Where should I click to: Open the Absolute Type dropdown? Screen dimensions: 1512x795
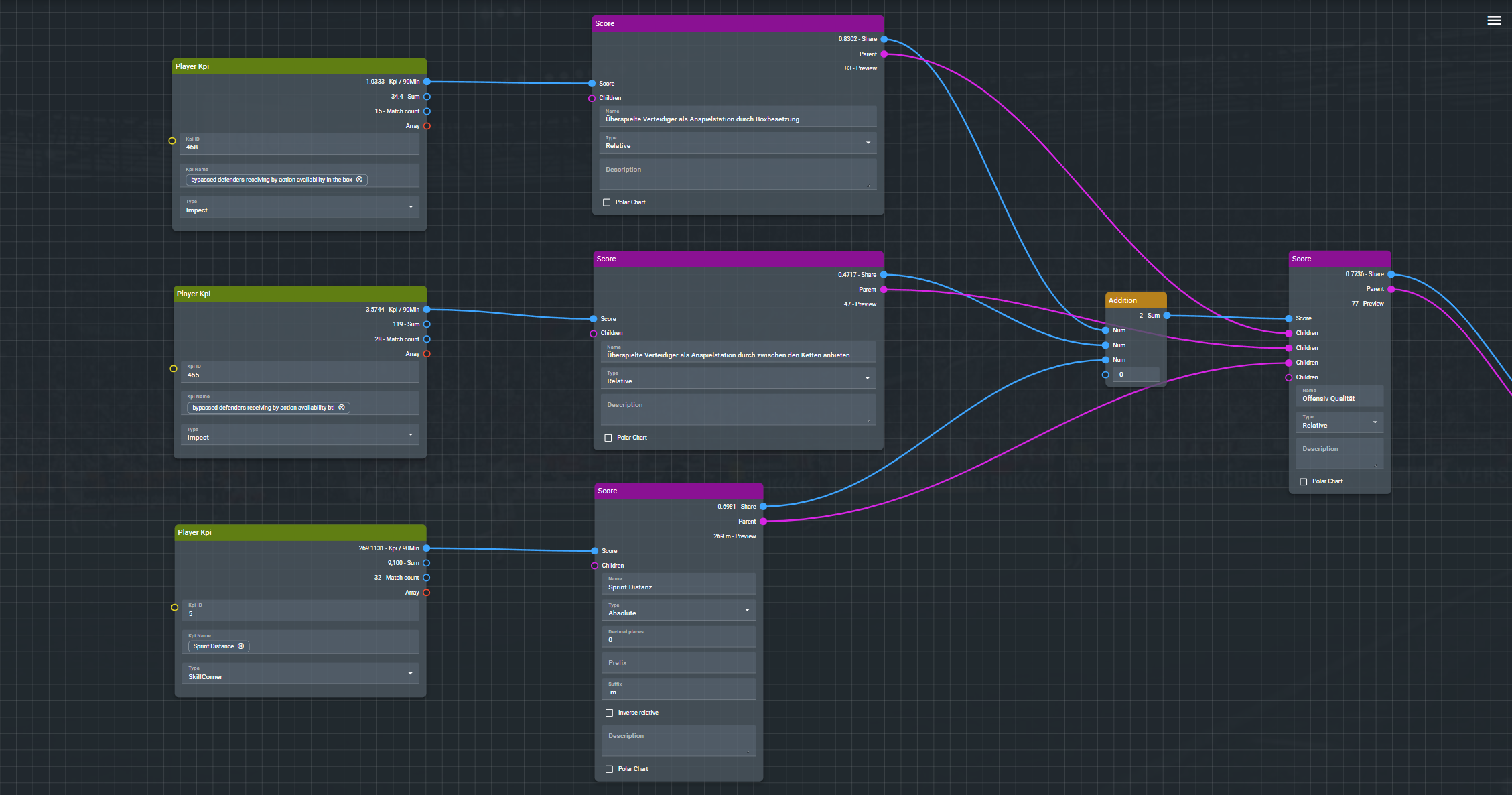679,610
